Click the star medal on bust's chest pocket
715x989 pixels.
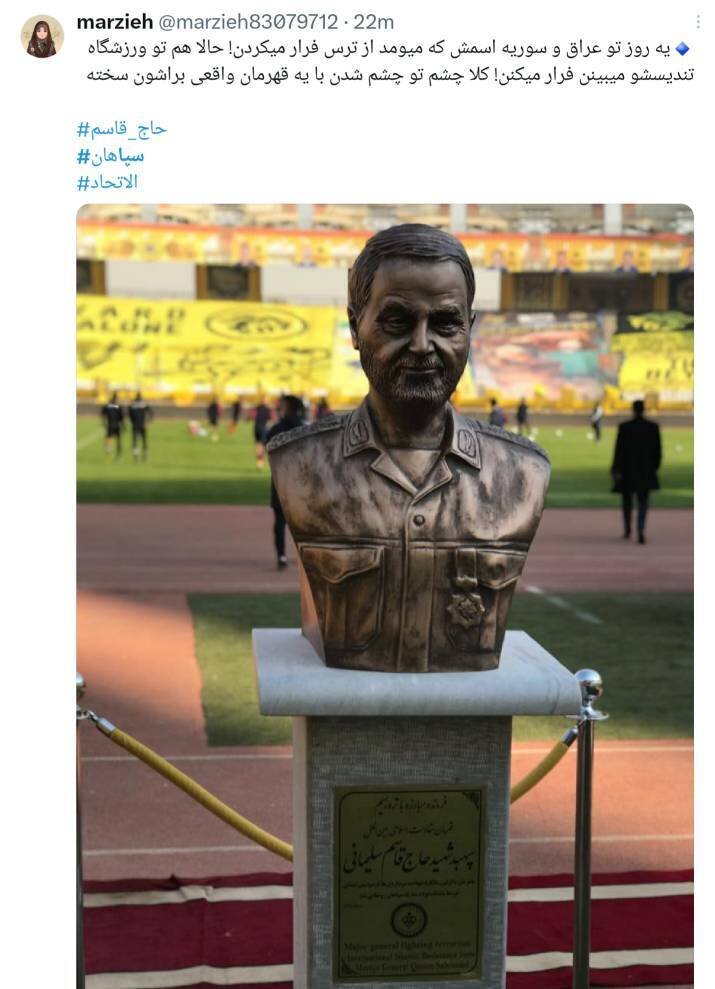tap(465, 610)
